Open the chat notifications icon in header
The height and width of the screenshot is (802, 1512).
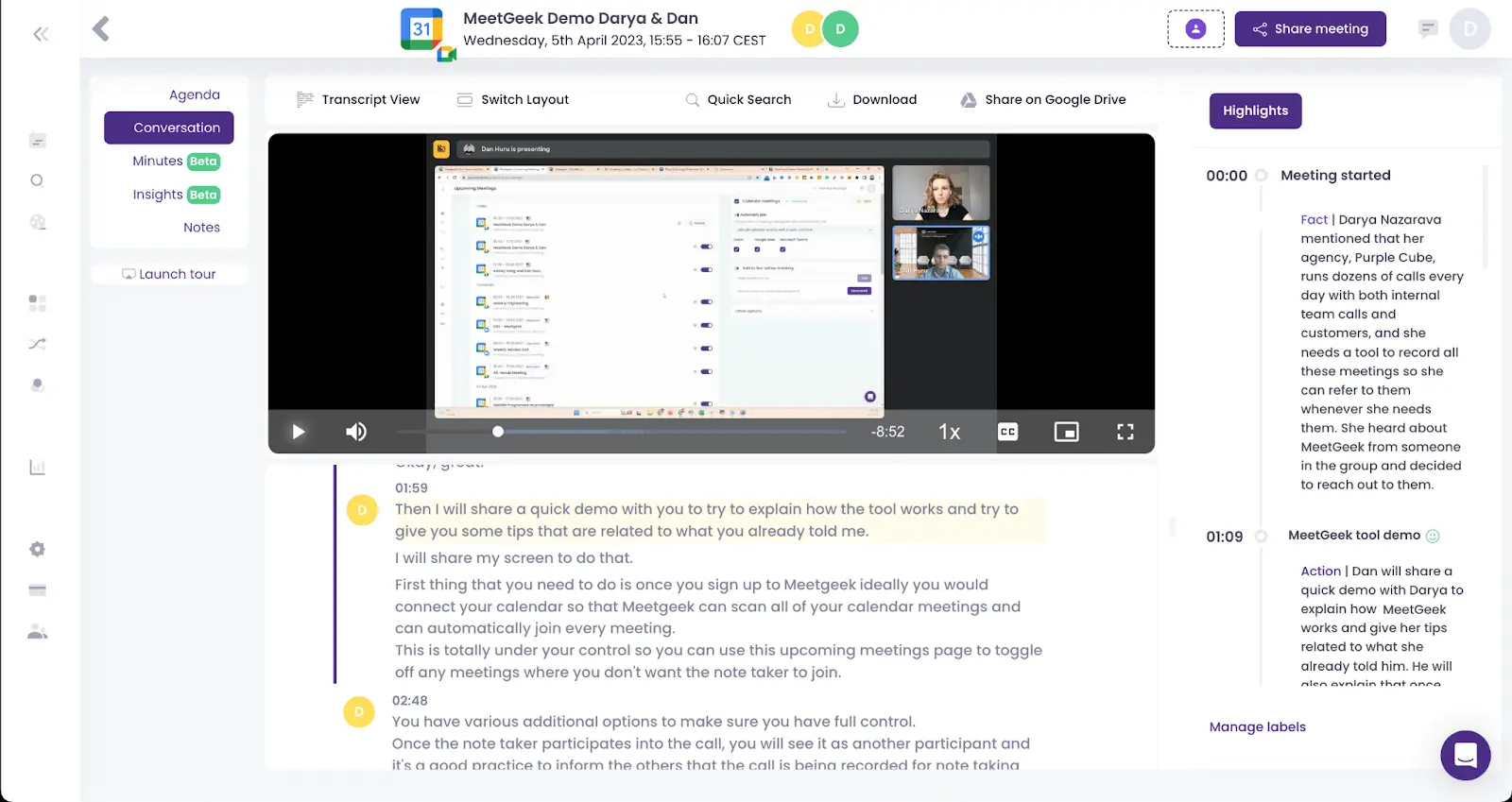pos(1429,29)
